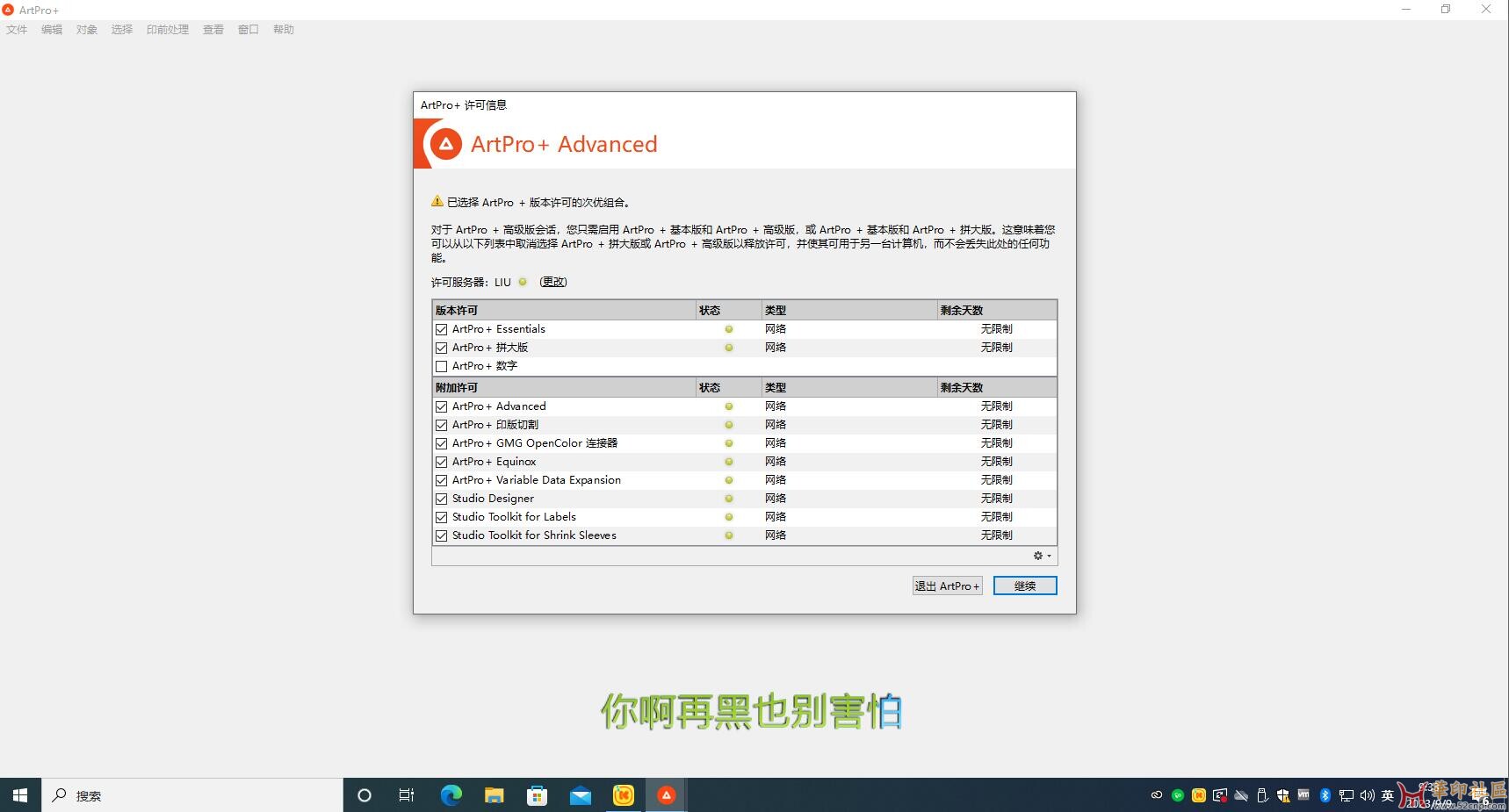The width and height of the screenshot is (1509, 812).
Task: Toggle the Variable Data Expansion checkbox
Action: click(442, 480)
